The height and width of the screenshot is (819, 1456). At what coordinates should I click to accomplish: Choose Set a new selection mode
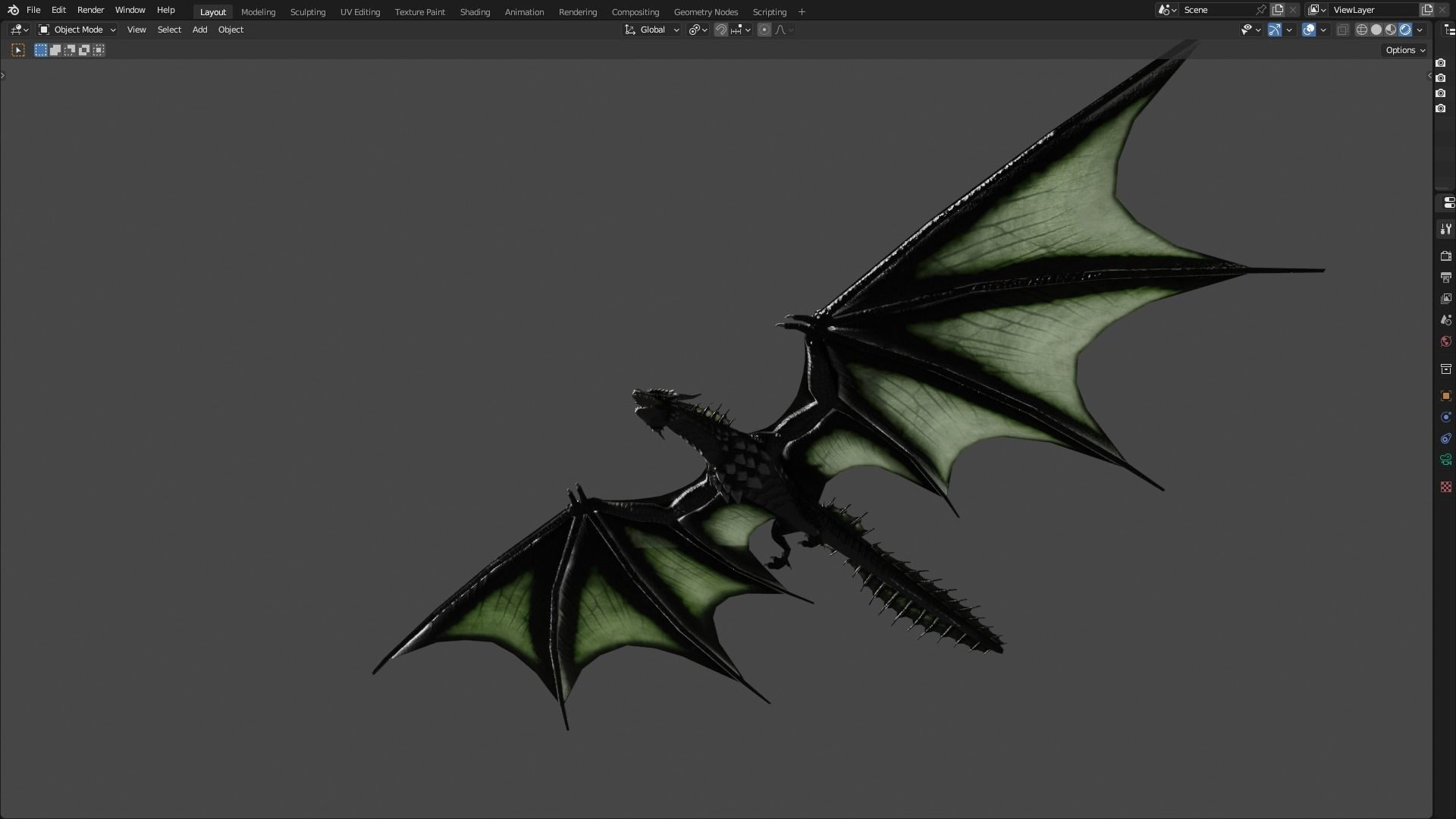click(x=41, y=50)
